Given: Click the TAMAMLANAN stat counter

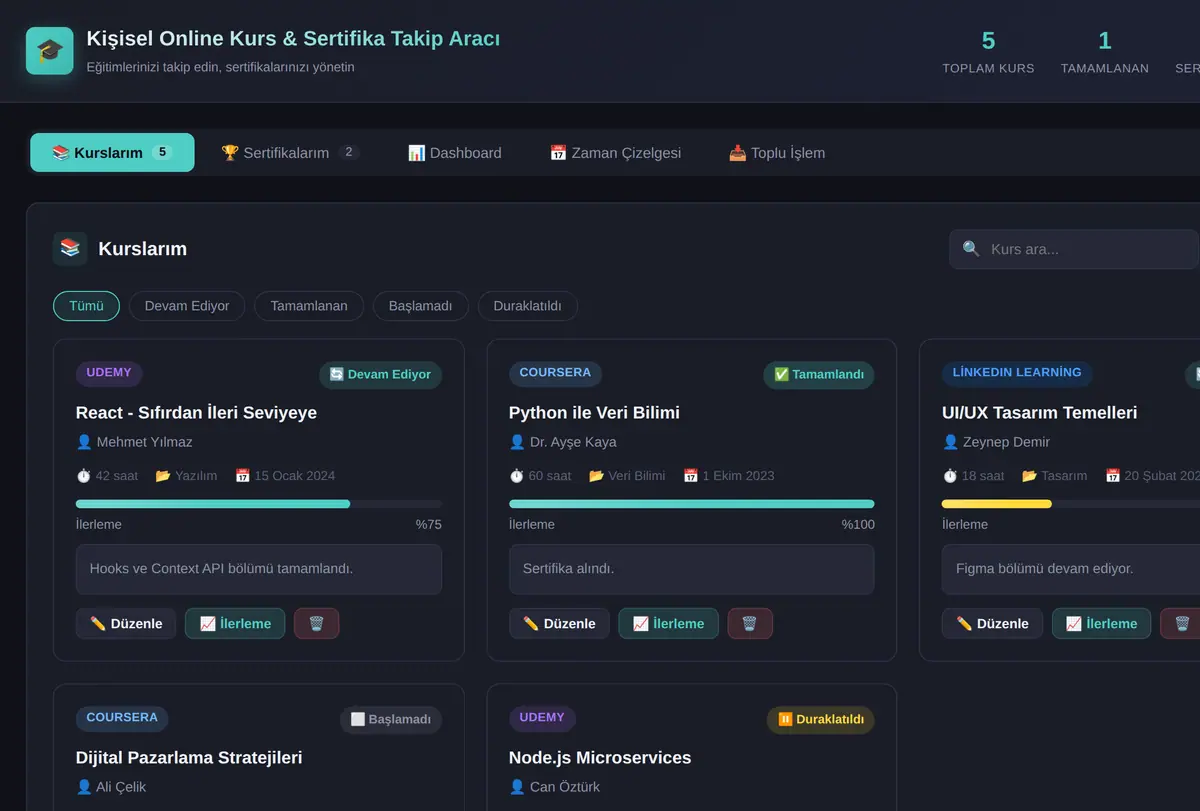Looking at the screenshot, I should tap(1105, 52).
